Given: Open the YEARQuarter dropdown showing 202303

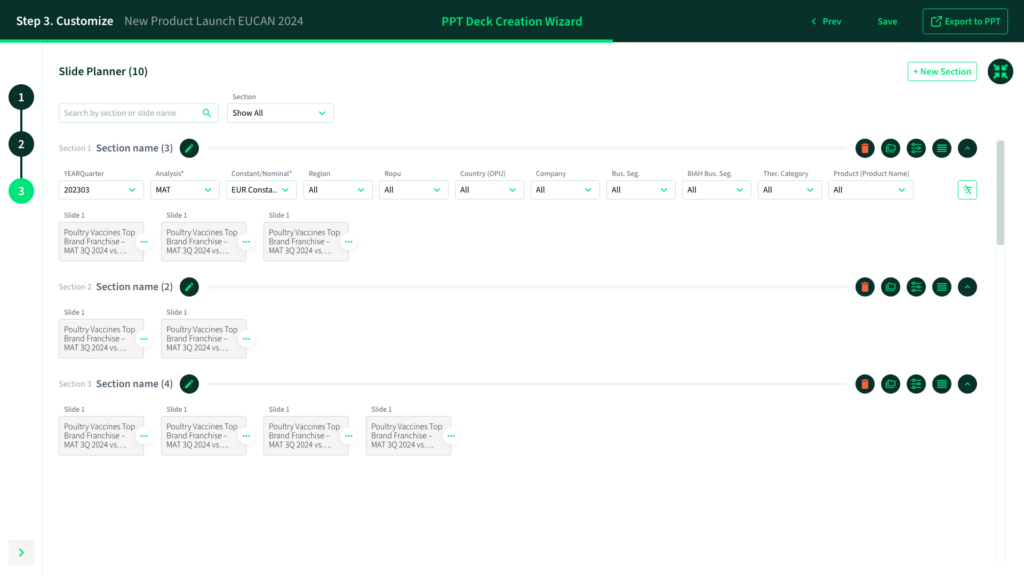Looking at the screenshot, I should tap(101, 190).
